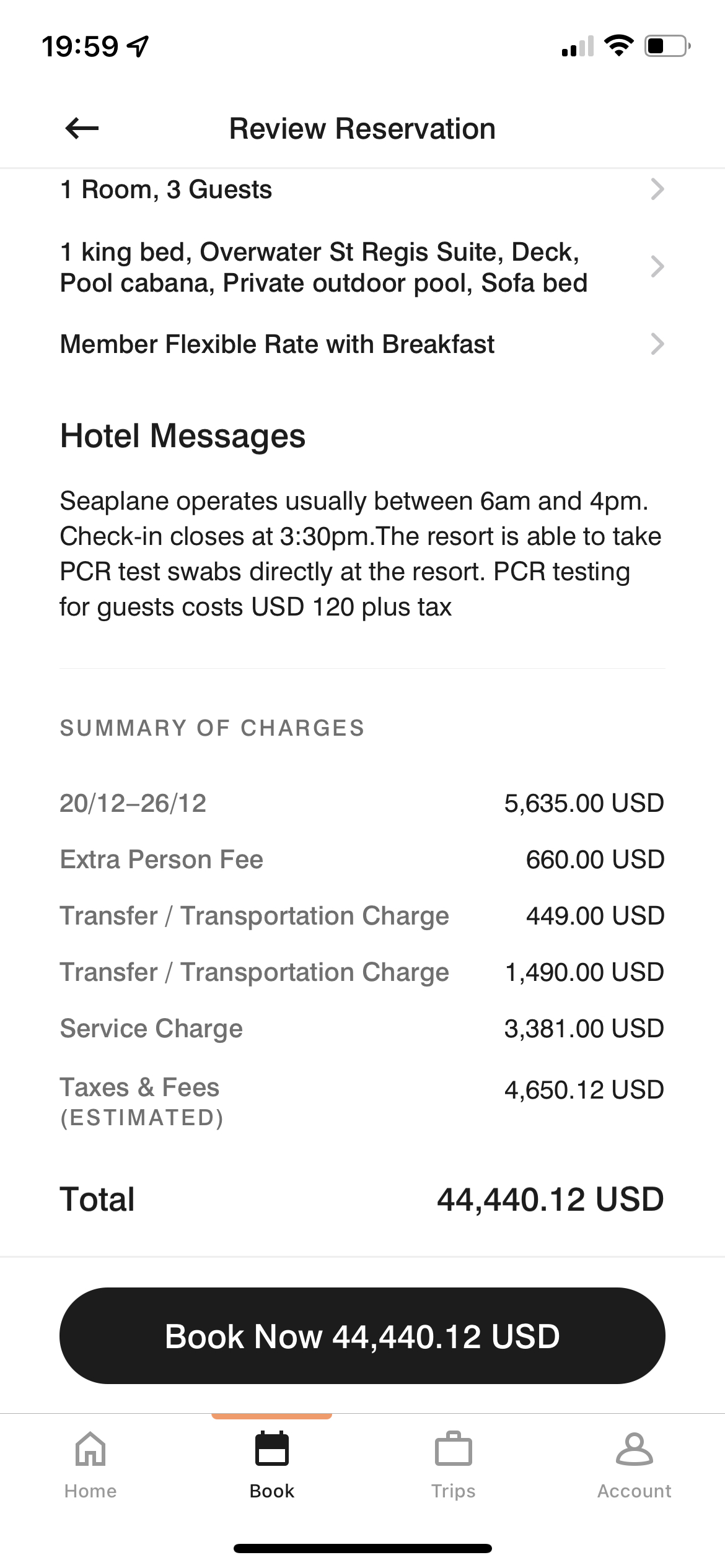Expand the Member Flexible Rate chevron
This screenshot has height=1568, width=725.
657,344
